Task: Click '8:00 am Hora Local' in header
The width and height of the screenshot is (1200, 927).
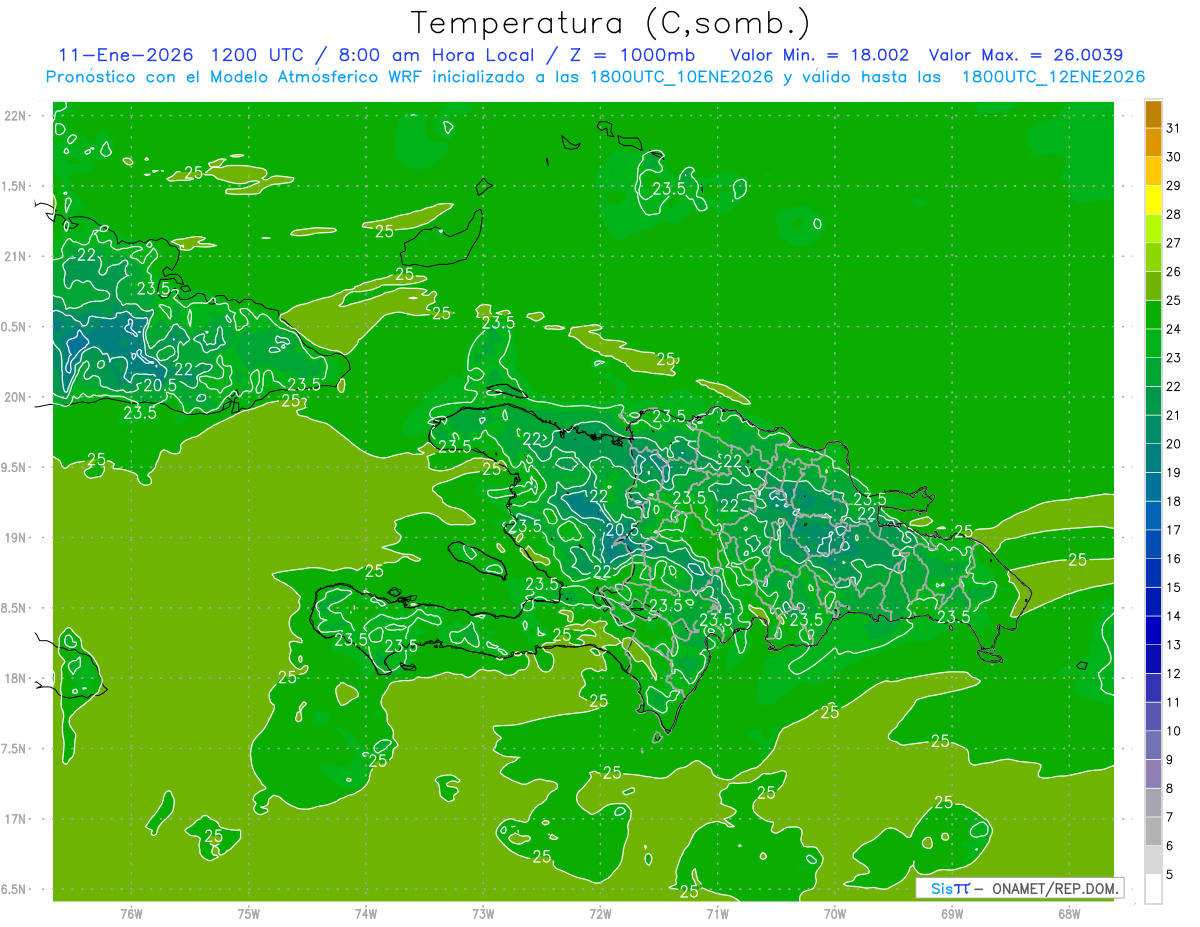Action: click(439, 55)
